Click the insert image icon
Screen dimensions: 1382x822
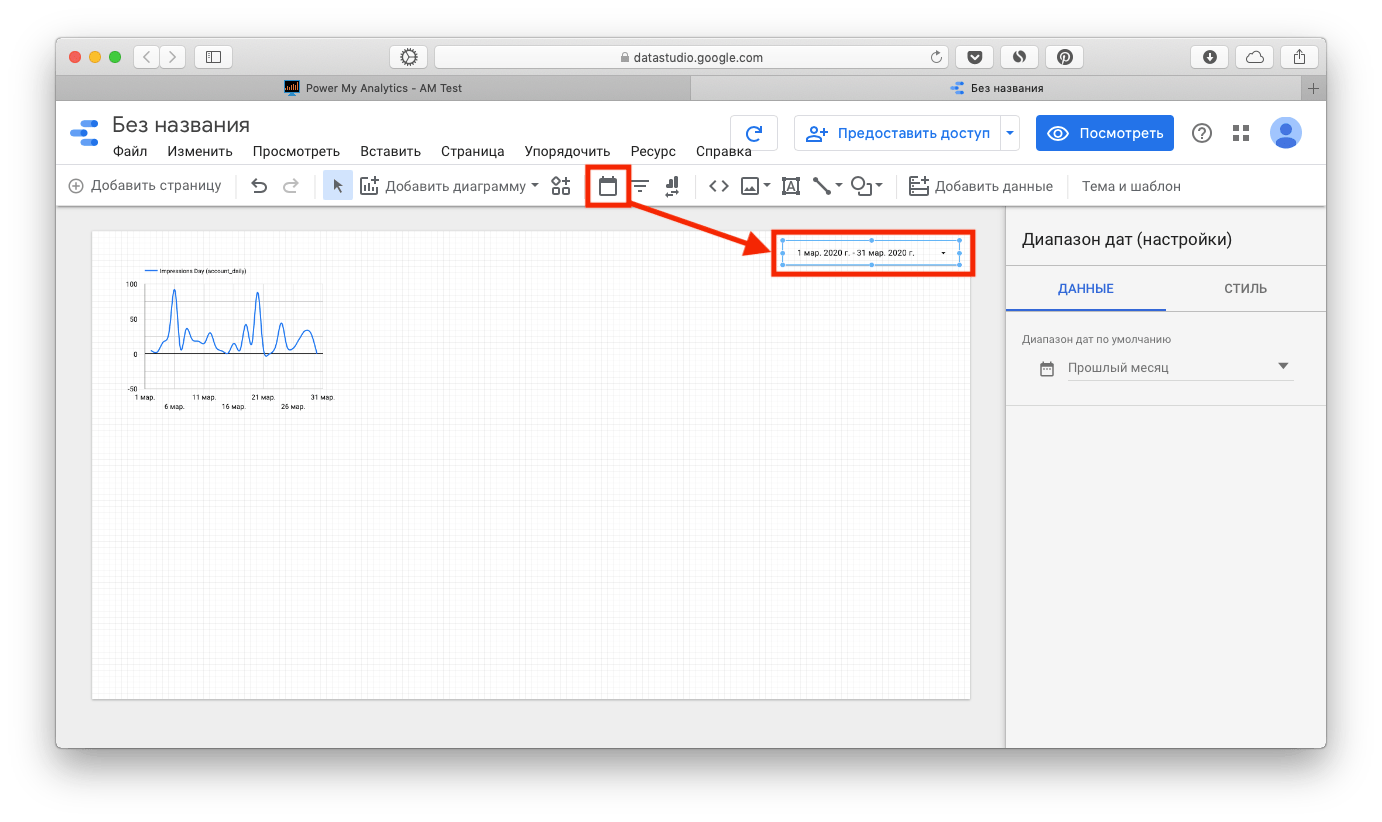(x=750, y=186)
